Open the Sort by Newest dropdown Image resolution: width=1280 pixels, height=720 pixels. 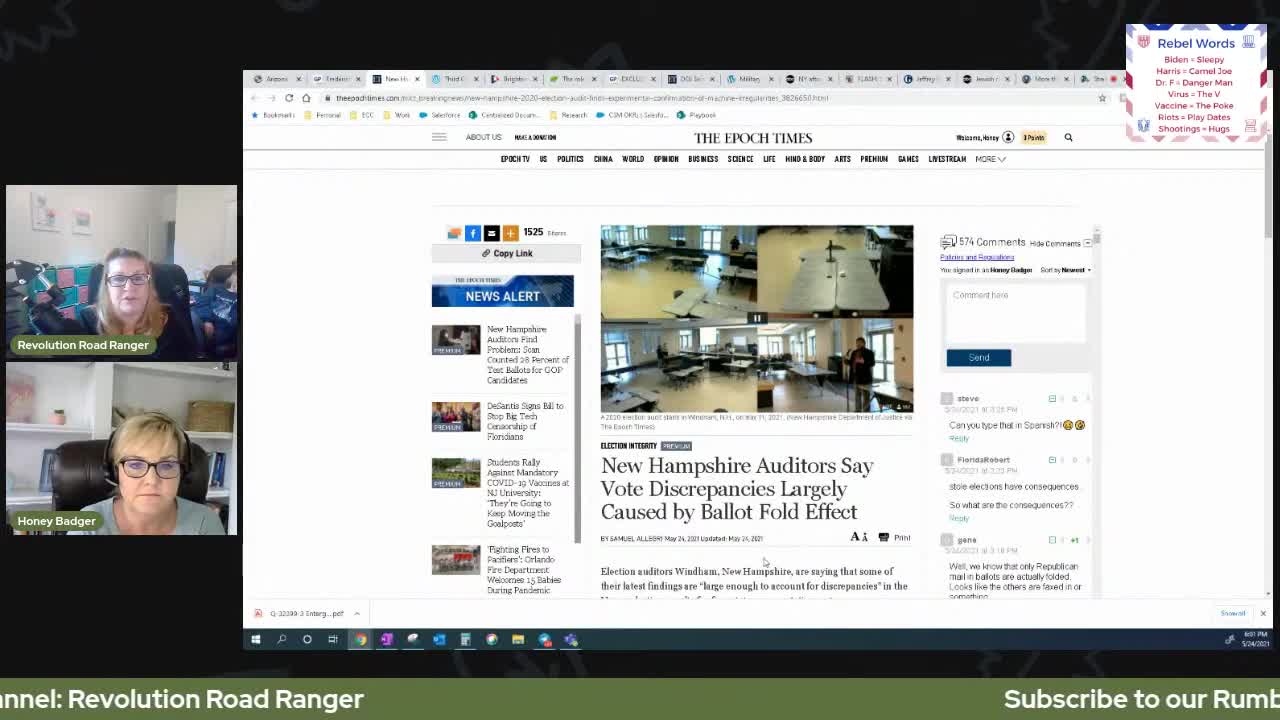point(1065,270)
